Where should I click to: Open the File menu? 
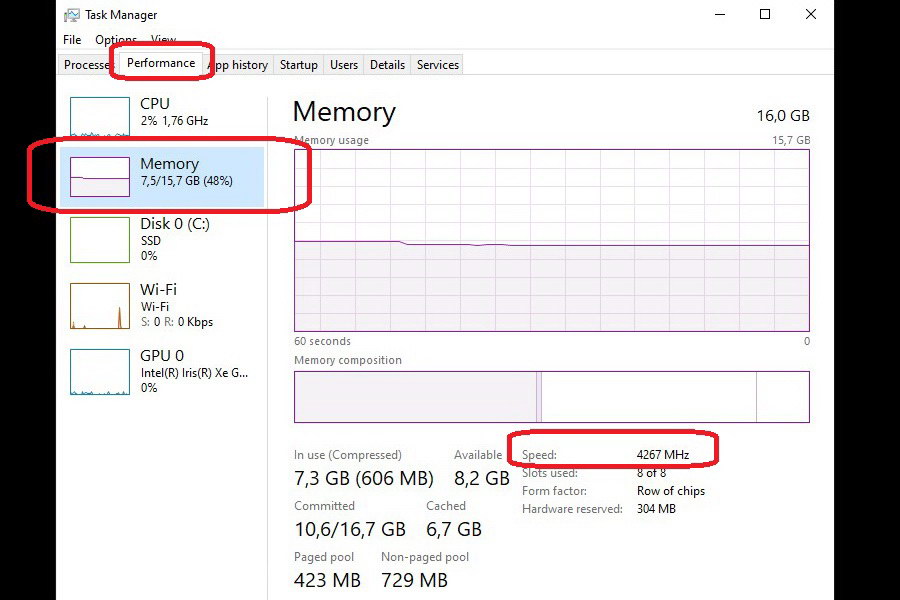click(x=72, y=40)
